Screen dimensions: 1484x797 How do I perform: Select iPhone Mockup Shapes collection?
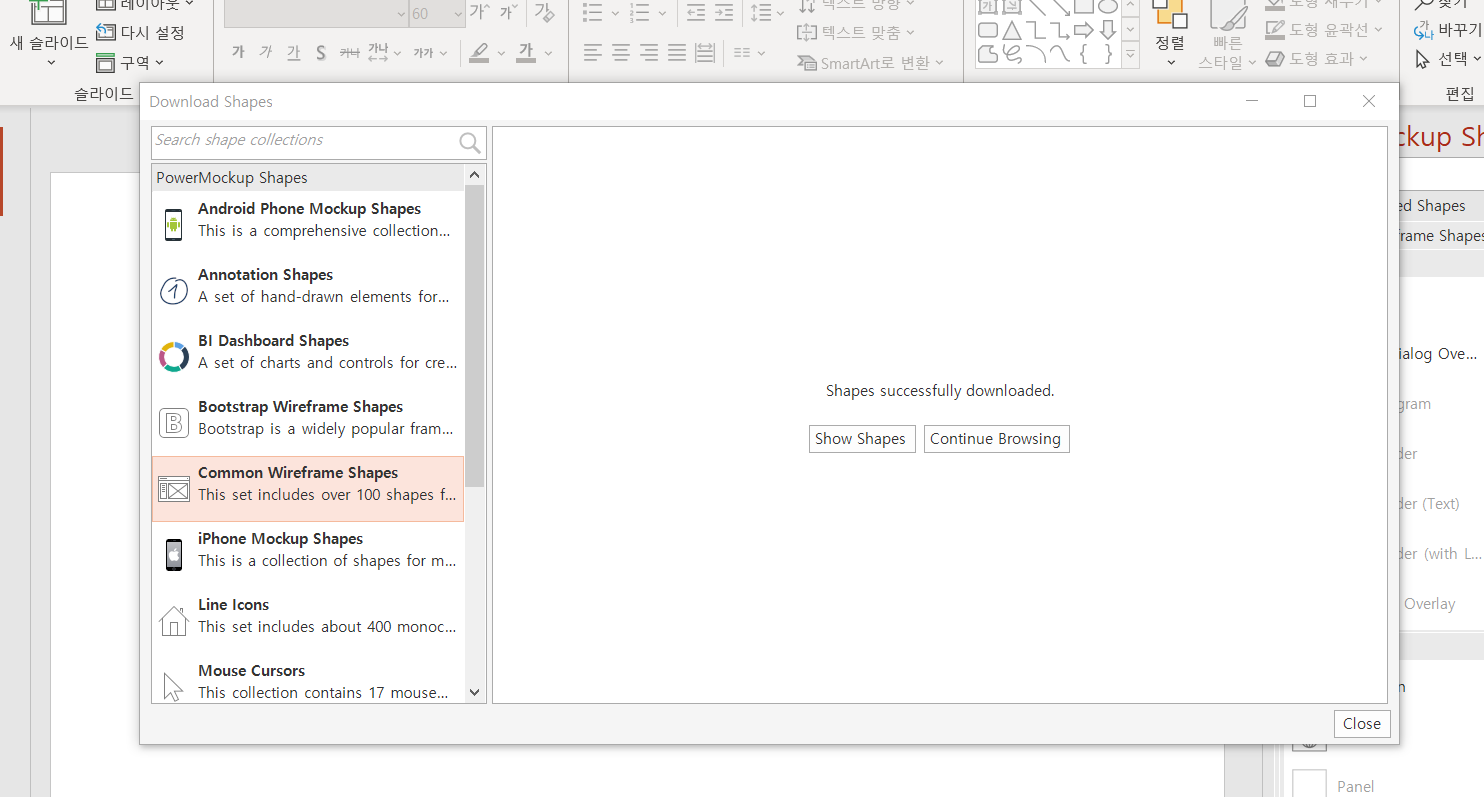[x=308, y=555]
